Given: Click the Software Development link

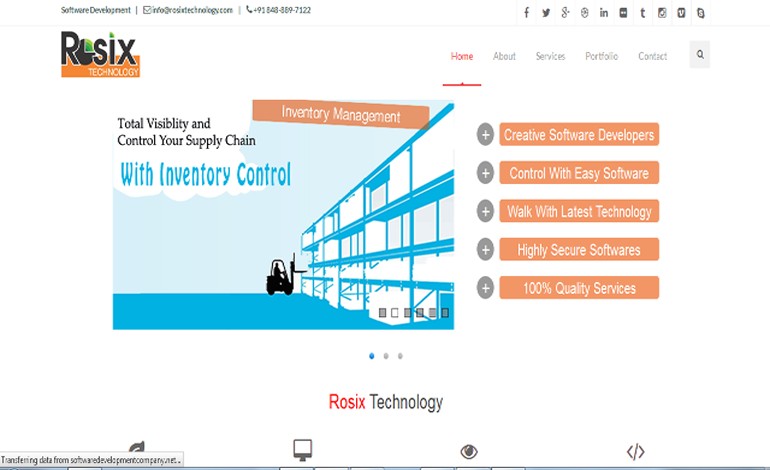Looking at the screenshot, I should [96, 10].
